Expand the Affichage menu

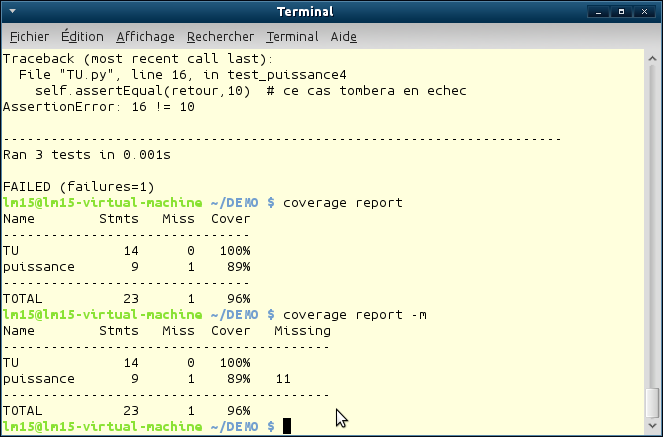pos(145,37)
